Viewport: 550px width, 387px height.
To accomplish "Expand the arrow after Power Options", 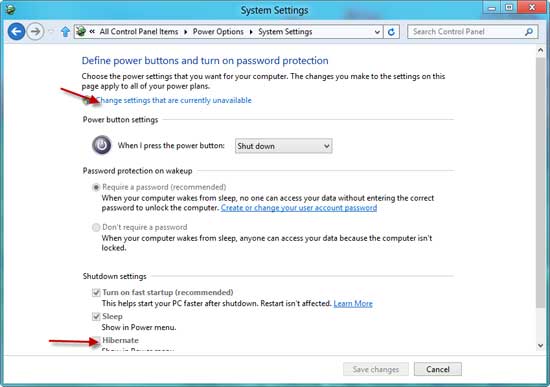I will click(251, 32).
